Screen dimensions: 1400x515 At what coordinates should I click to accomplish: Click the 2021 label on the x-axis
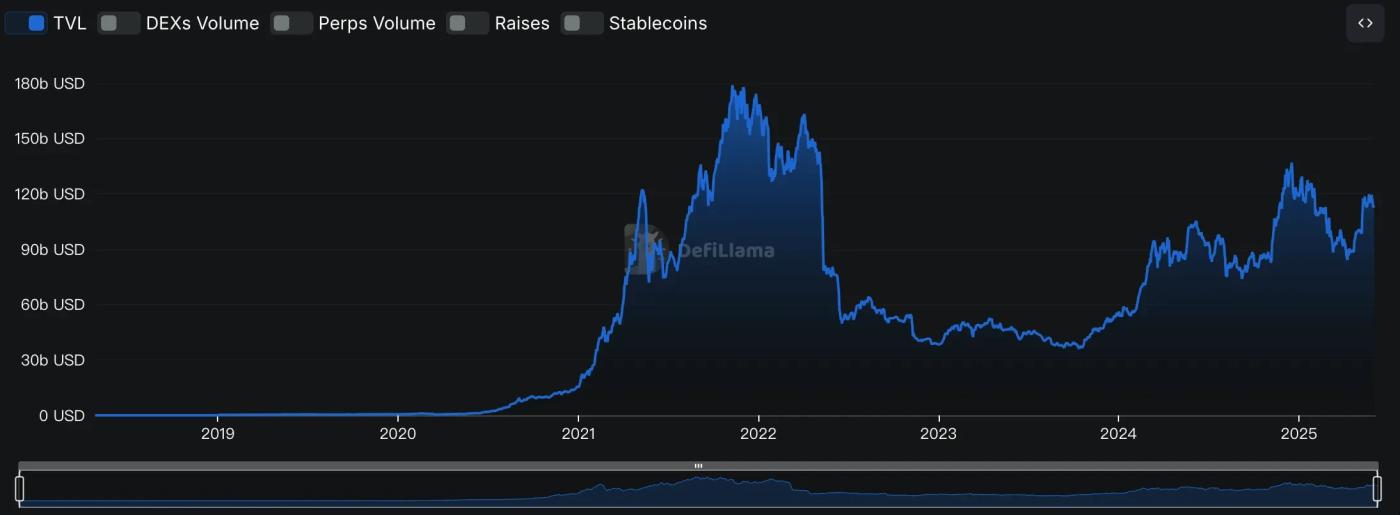(578, 434)
